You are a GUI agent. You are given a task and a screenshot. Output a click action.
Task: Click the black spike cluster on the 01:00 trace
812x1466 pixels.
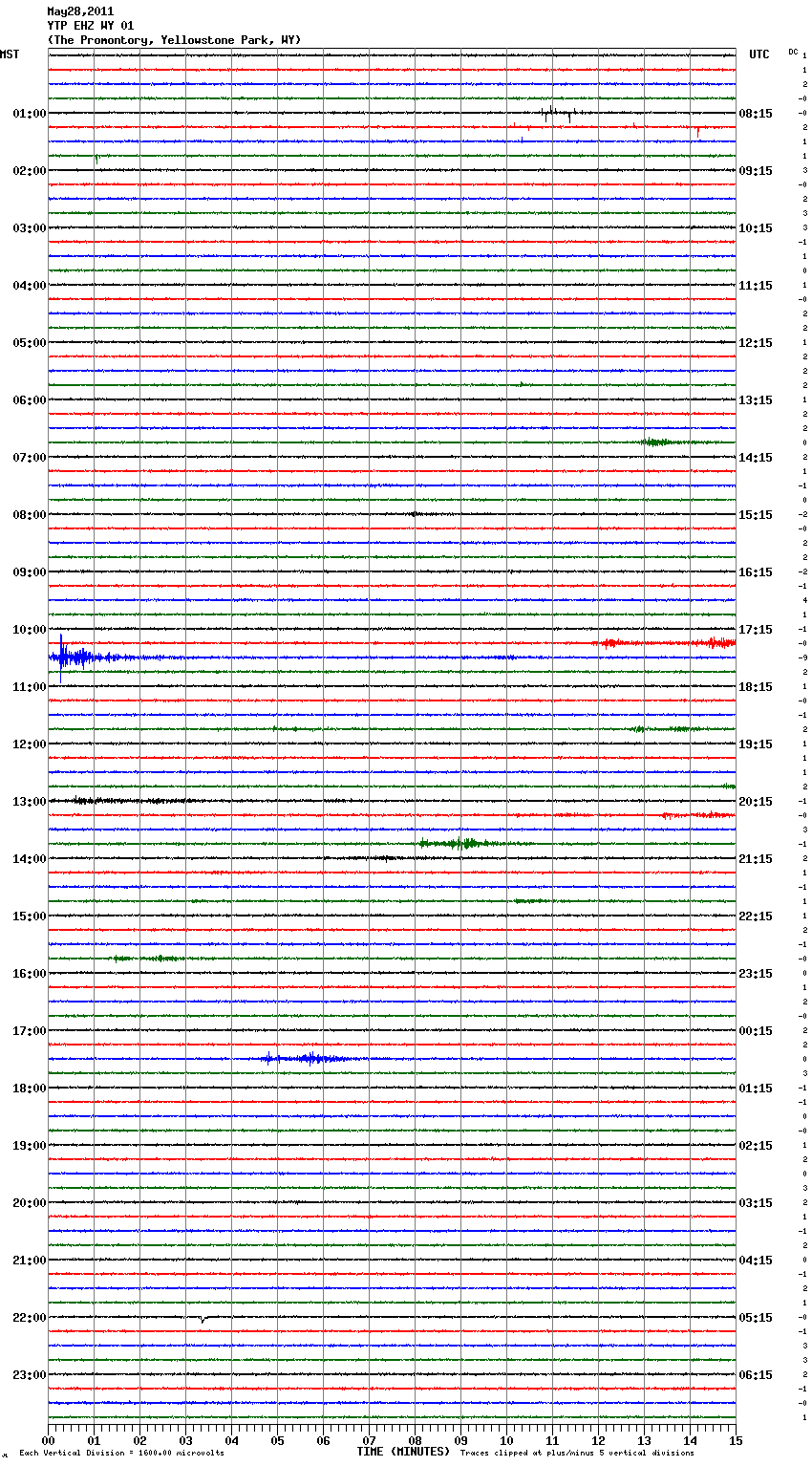557,114
